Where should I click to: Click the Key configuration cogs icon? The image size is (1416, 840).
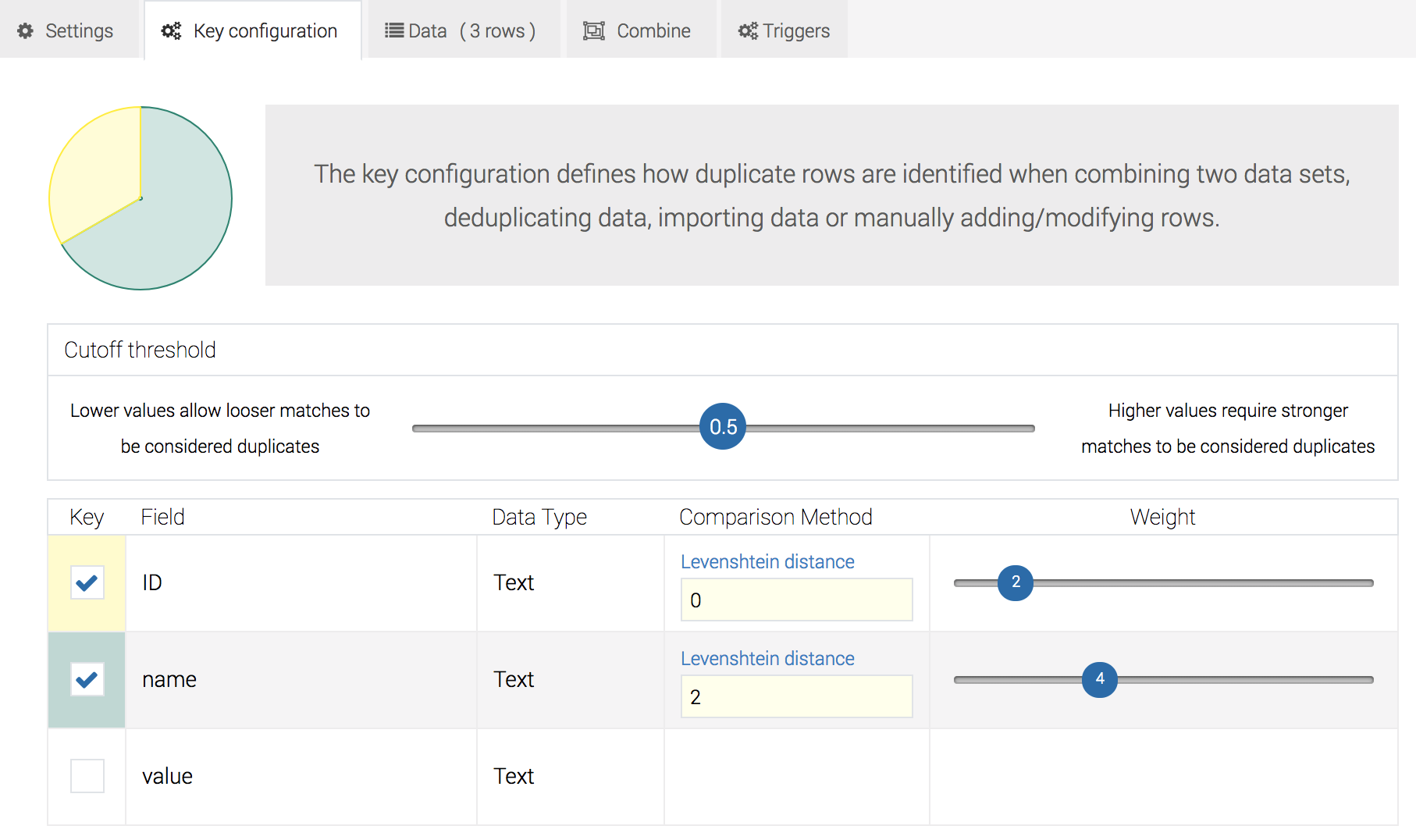point(171,31)
